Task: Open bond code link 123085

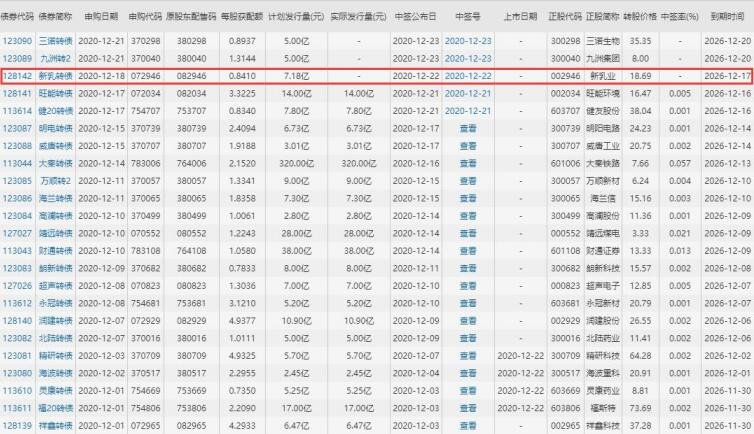Action: 17,181
